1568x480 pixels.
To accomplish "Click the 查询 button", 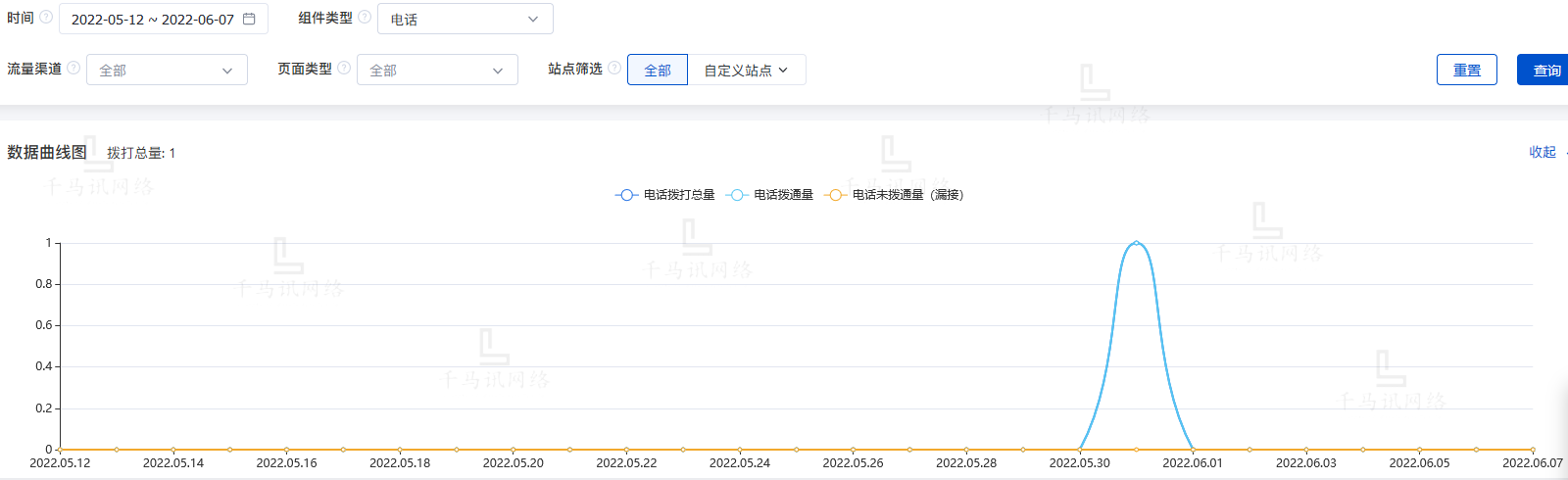I will (1546, 70).
